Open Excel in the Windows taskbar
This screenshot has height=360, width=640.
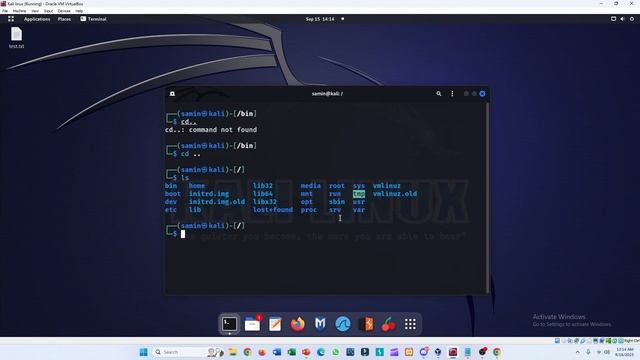pos(291,352)
